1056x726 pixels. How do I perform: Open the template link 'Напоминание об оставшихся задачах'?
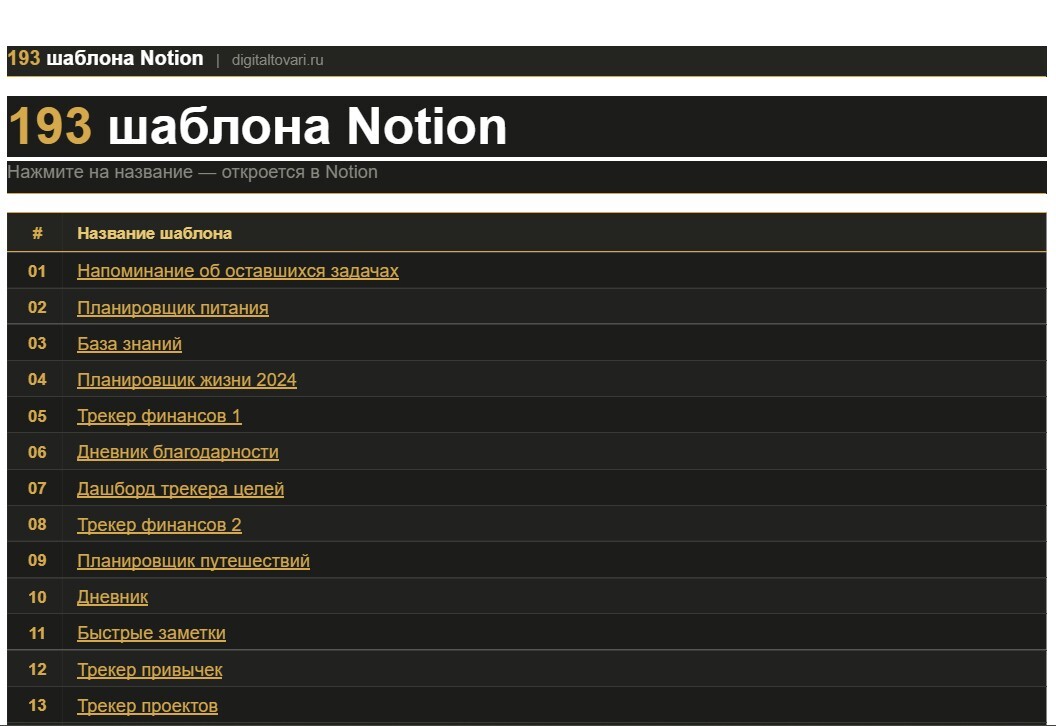point(238,271)
